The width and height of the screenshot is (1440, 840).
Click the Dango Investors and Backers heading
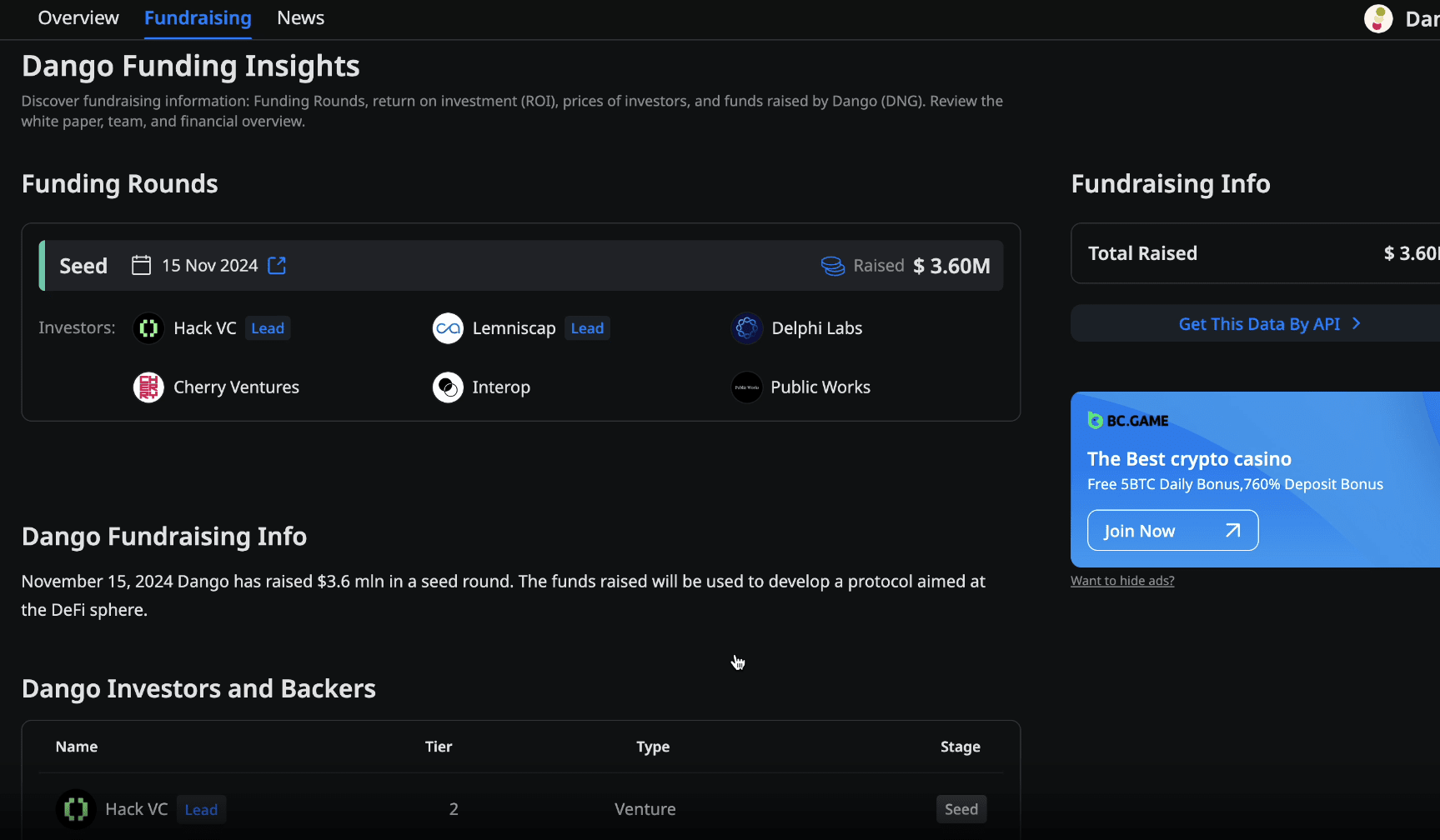pos(198,688)
